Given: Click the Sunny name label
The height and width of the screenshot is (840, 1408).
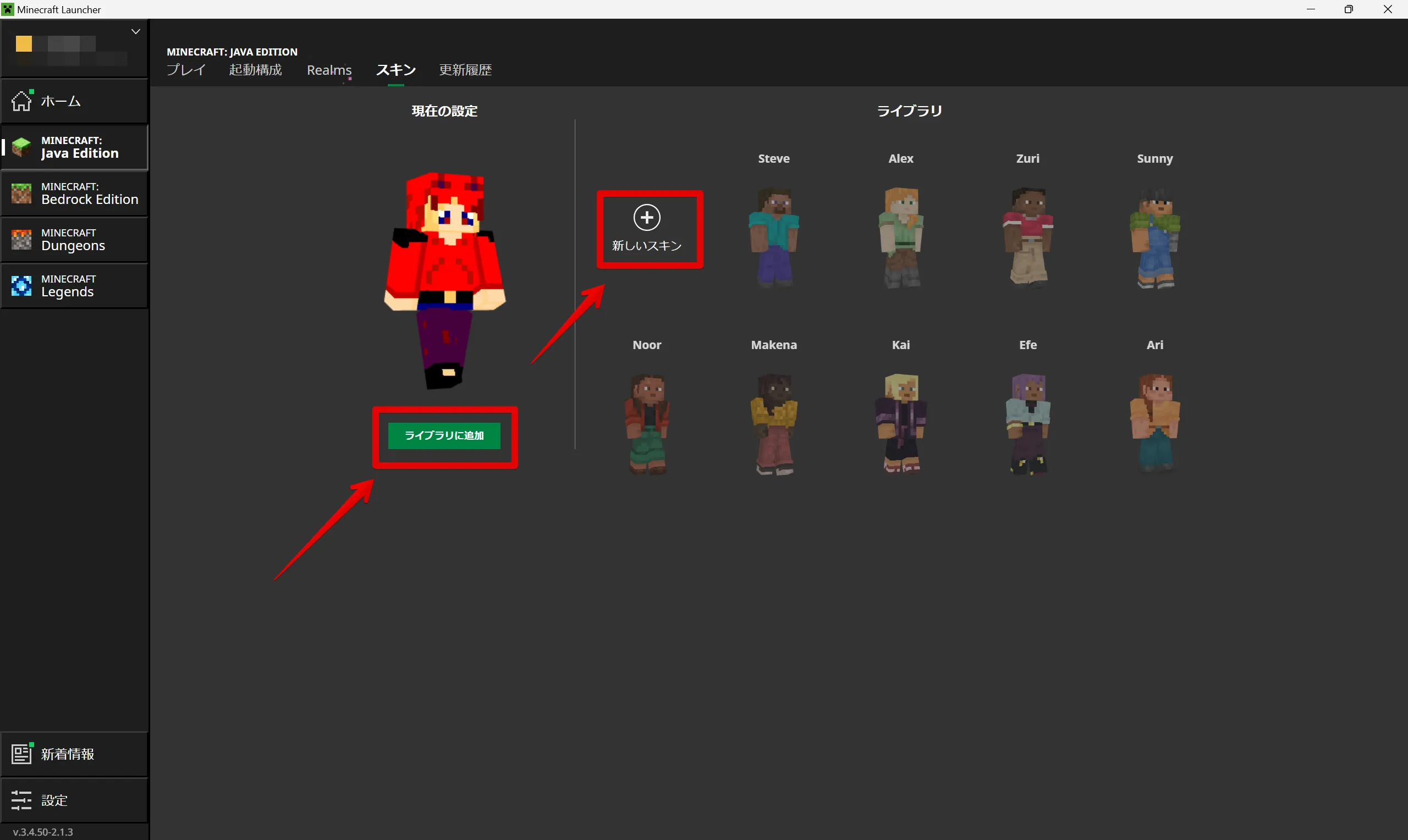Looking at the screenshot, I should (x=1155, y=158).
